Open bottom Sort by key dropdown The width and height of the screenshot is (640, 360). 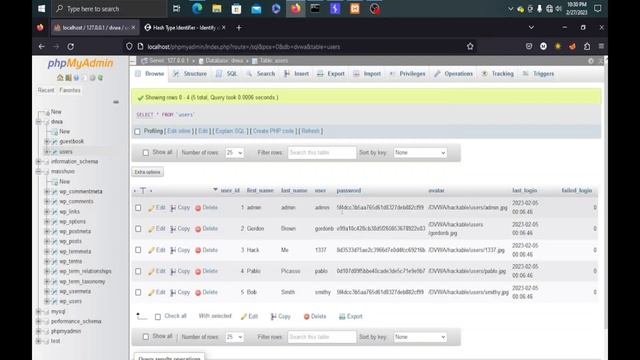[x=420, y=337]
